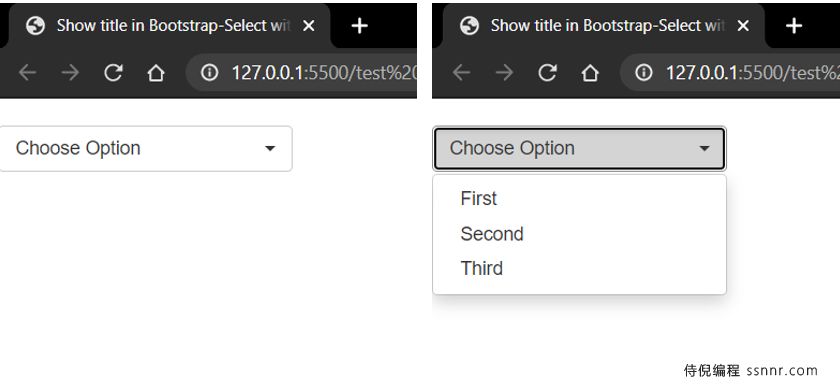The image size is (840, 386).
Task: Click reload icon in right browser
Action: pos(547,72)
